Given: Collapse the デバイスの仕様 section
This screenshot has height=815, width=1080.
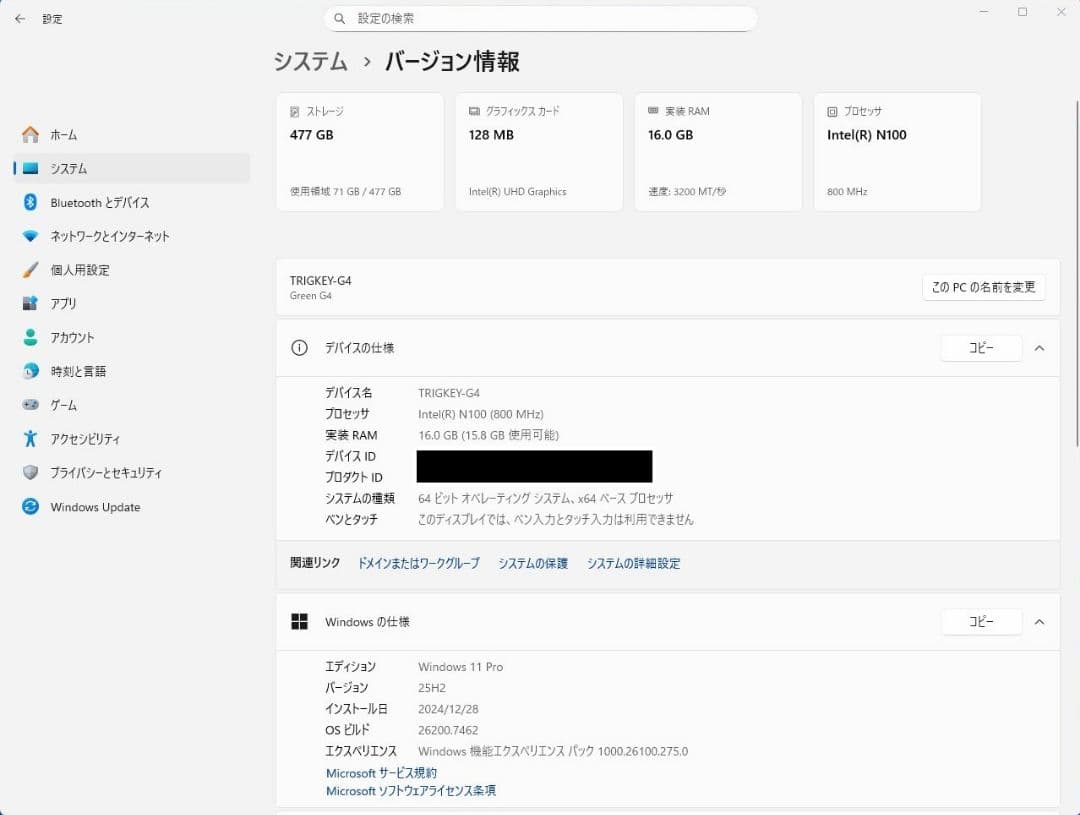Looking at the screenshot, I should coord(1040,348).
